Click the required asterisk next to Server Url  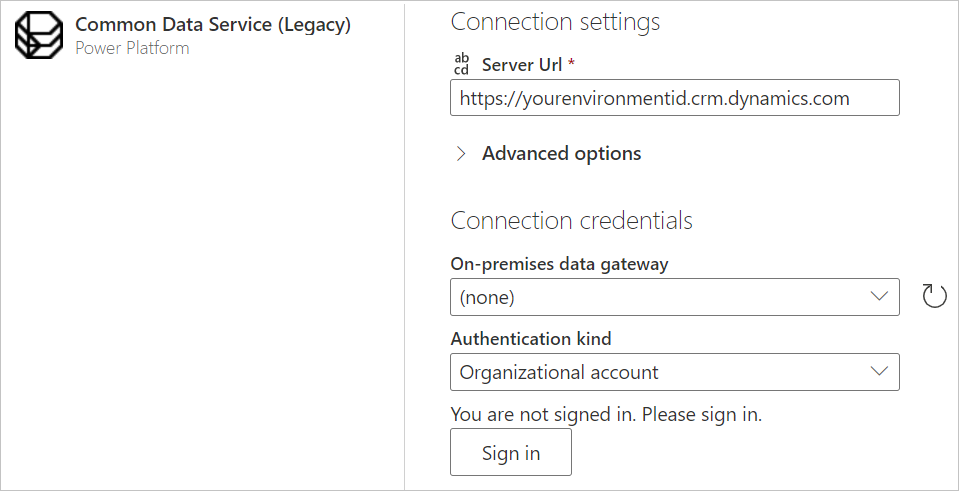[x=571, y=65]
